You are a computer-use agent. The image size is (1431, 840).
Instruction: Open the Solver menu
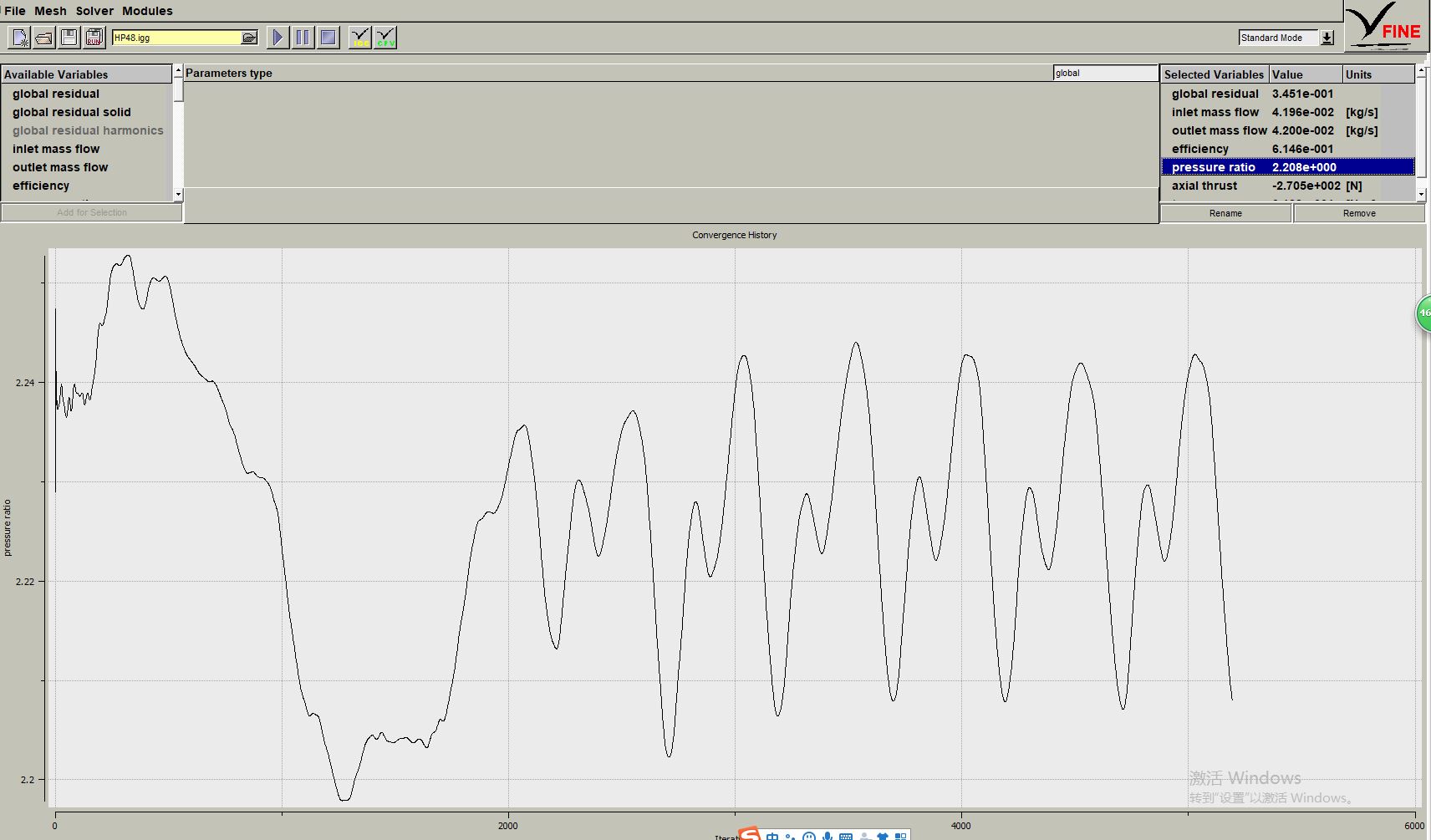(94, 11)
